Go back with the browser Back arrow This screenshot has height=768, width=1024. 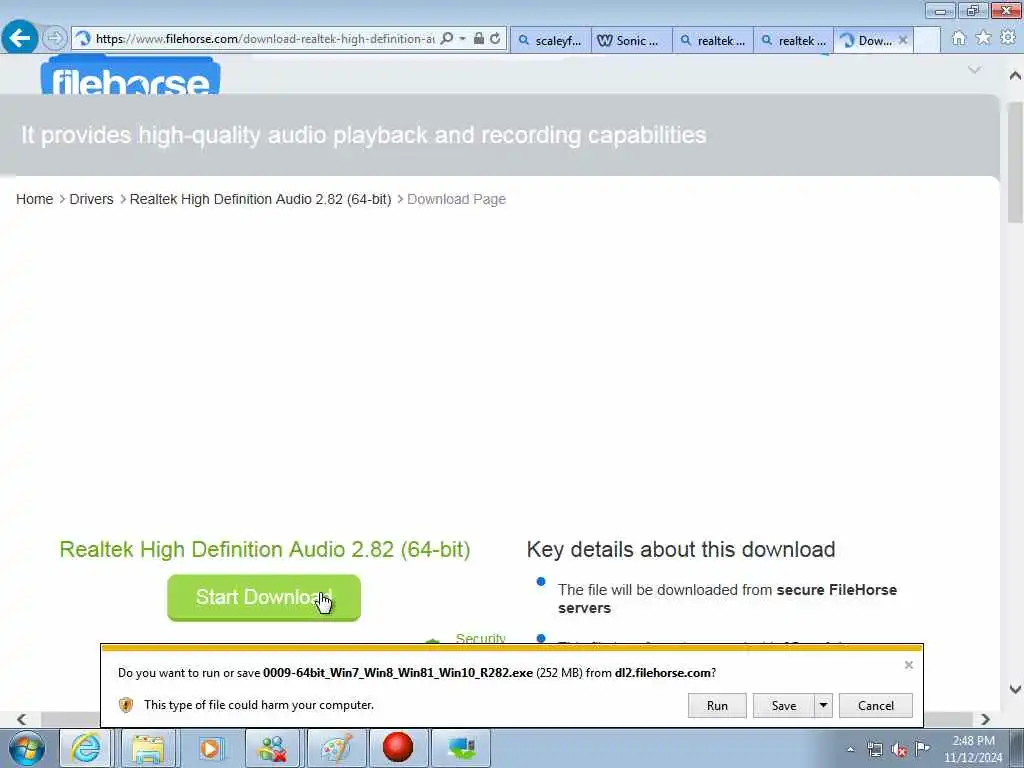[20, 38]
